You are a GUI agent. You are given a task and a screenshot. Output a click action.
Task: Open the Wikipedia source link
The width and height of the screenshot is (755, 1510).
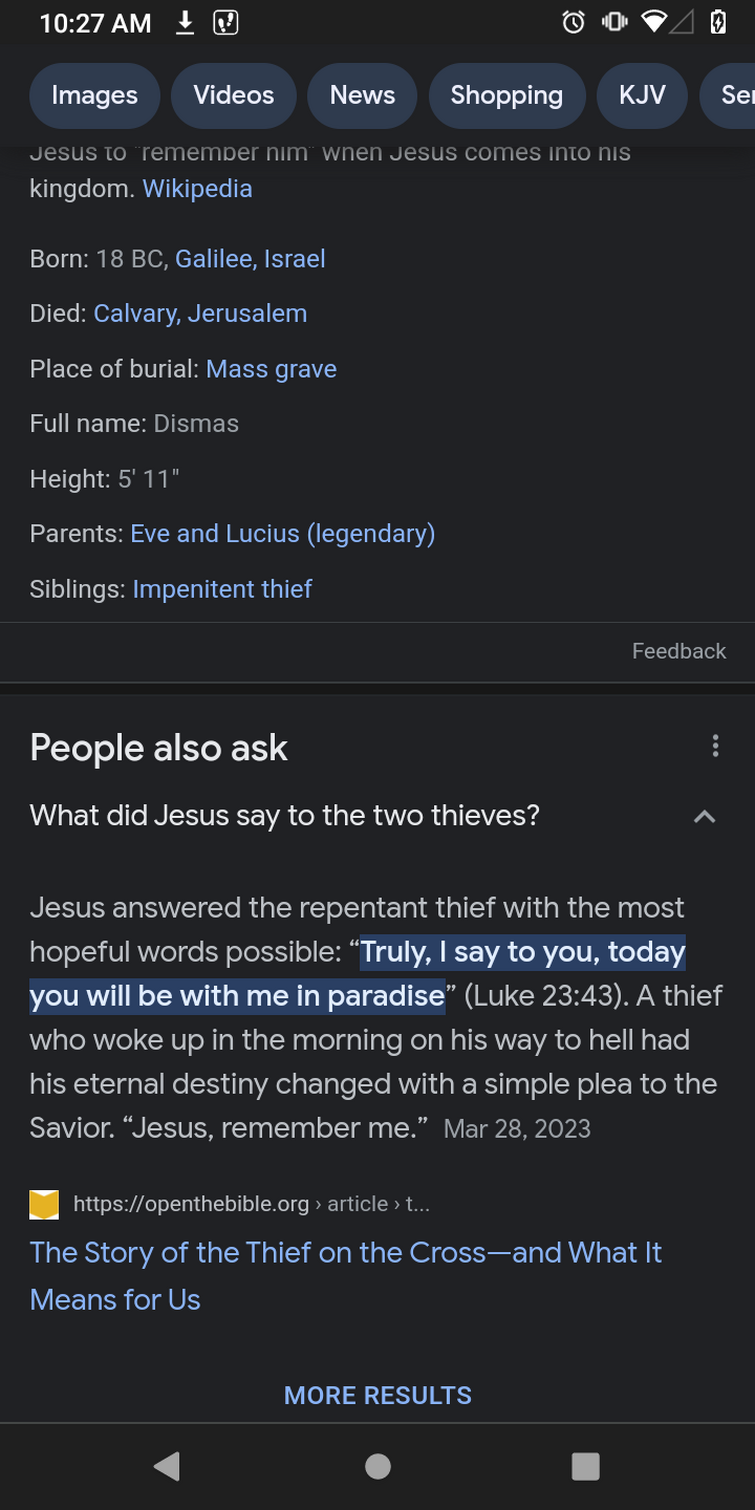point(197,189)
